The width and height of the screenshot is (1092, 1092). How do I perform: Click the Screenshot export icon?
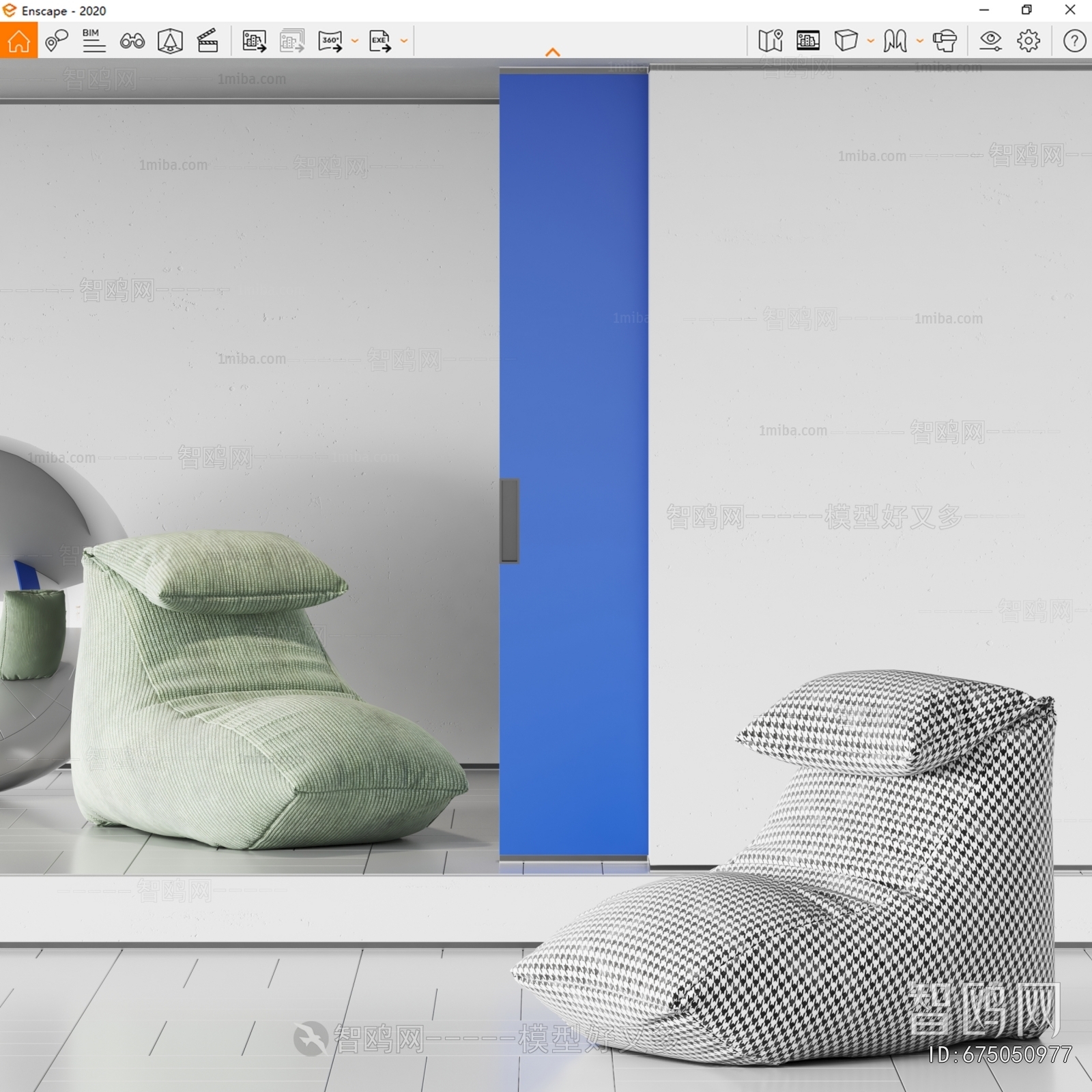click(254, 41)
